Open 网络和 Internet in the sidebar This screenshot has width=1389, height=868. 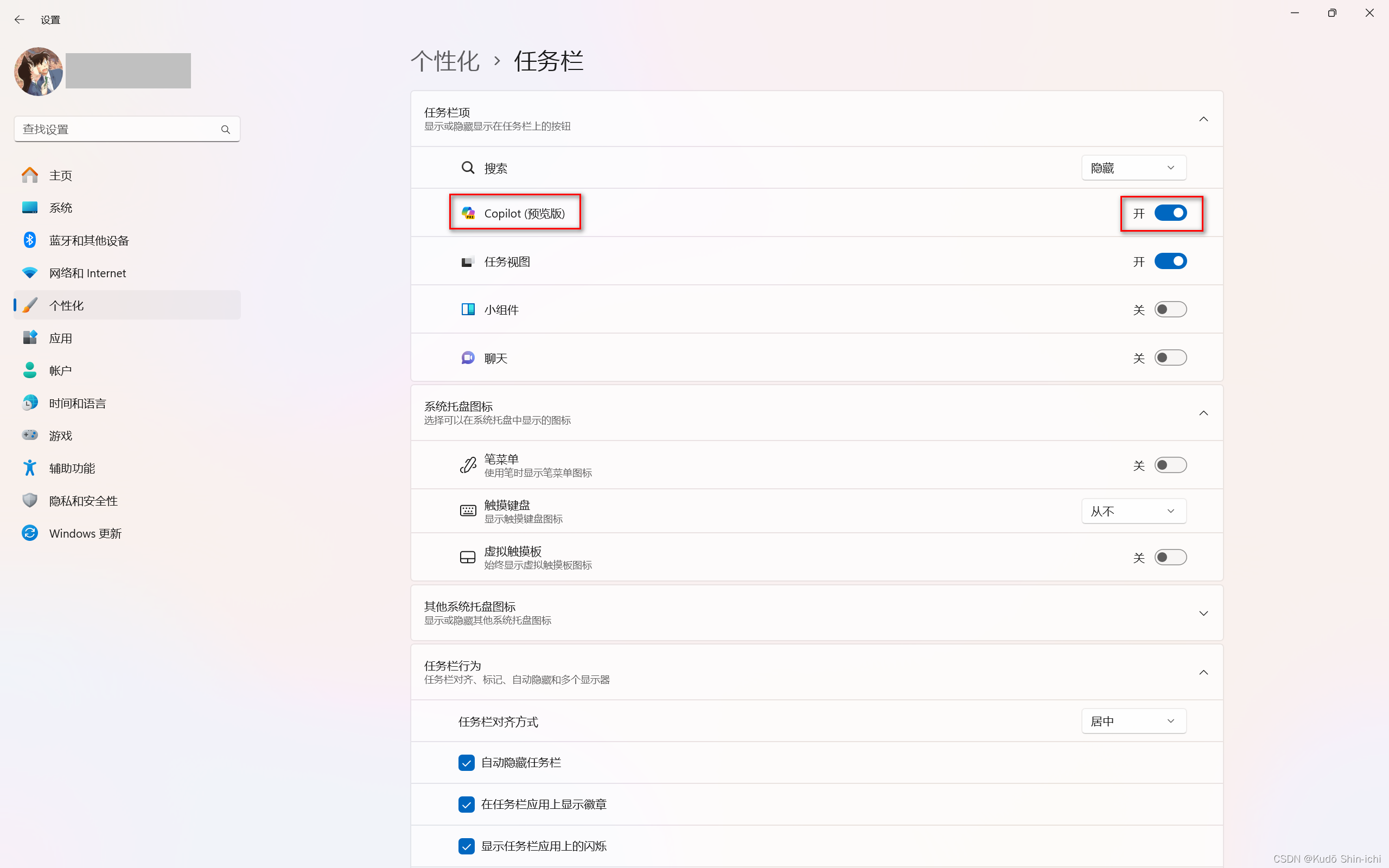127,273
